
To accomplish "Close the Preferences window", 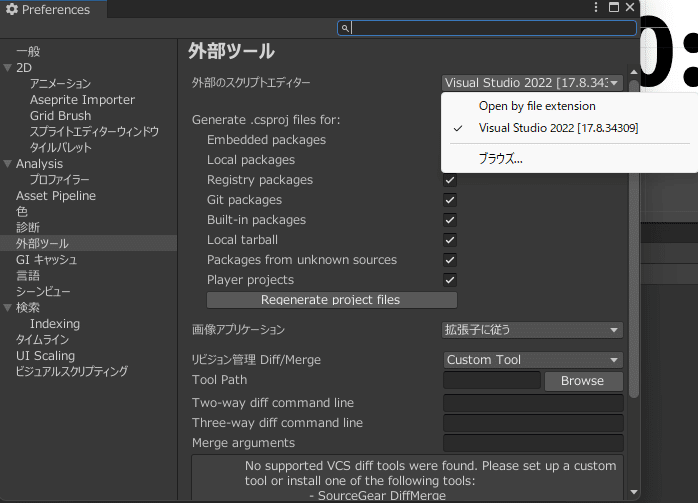I will point(630,7).
